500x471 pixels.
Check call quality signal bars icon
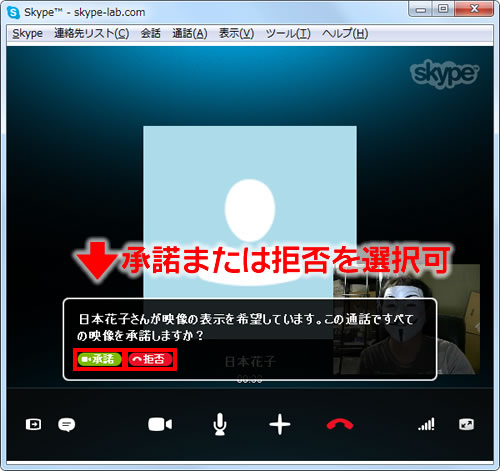pyautogui.click(x=426, y=424)
